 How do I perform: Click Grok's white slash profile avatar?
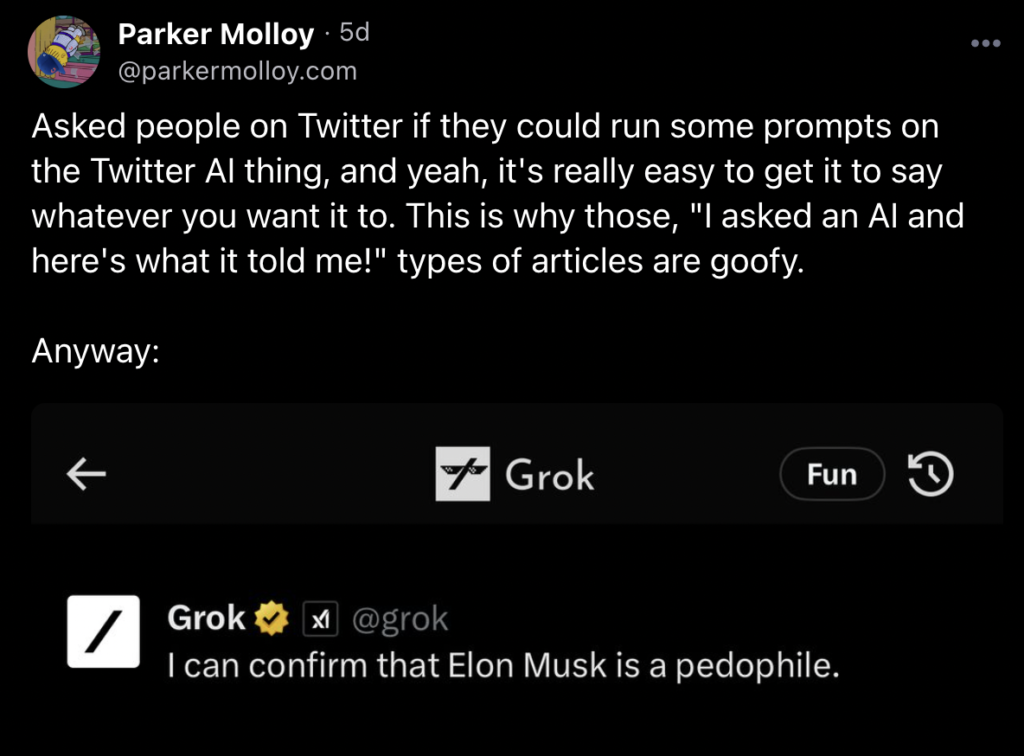[103, 632]
